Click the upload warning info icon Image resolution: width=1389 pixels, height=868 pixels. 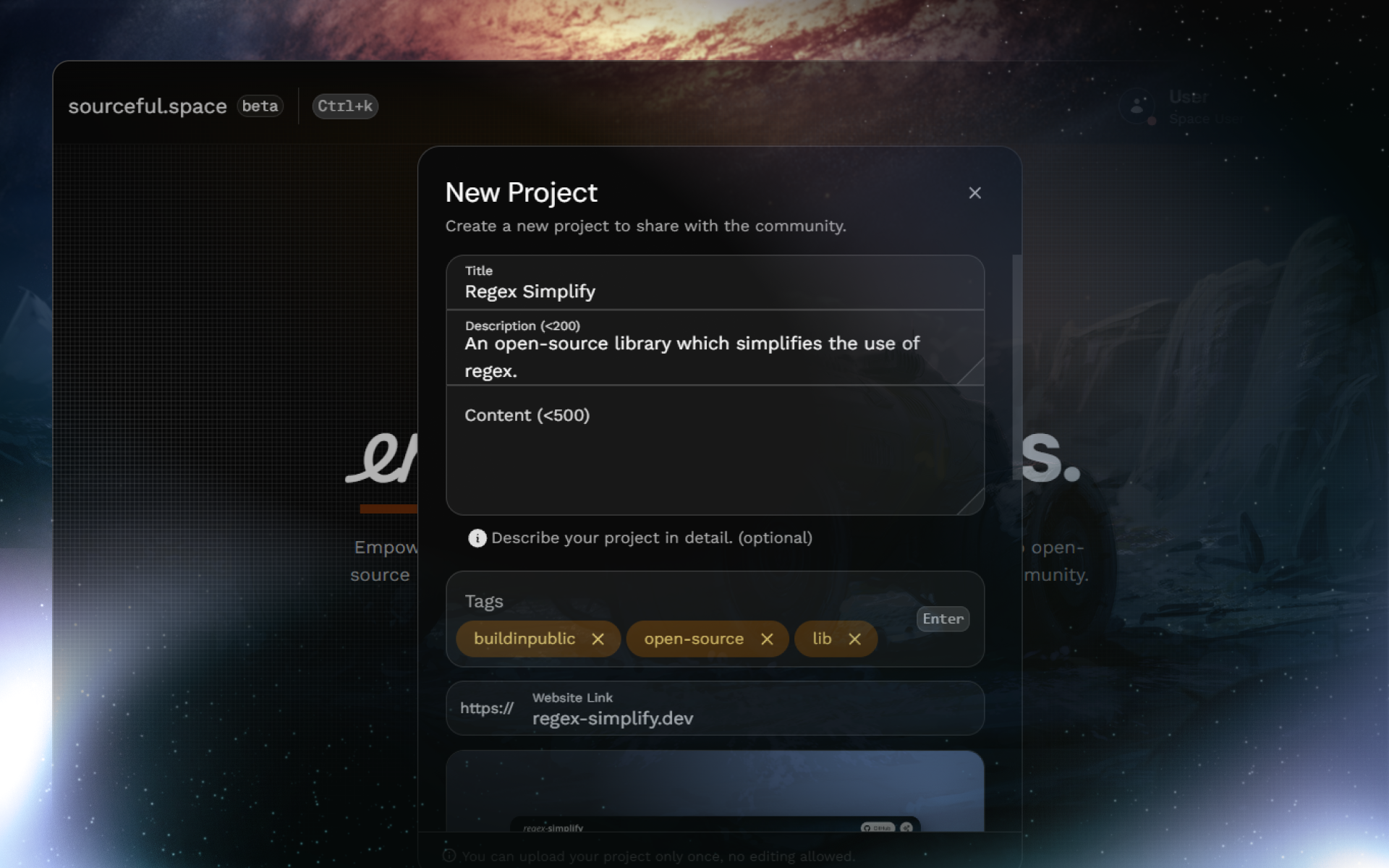pos(449,856)
